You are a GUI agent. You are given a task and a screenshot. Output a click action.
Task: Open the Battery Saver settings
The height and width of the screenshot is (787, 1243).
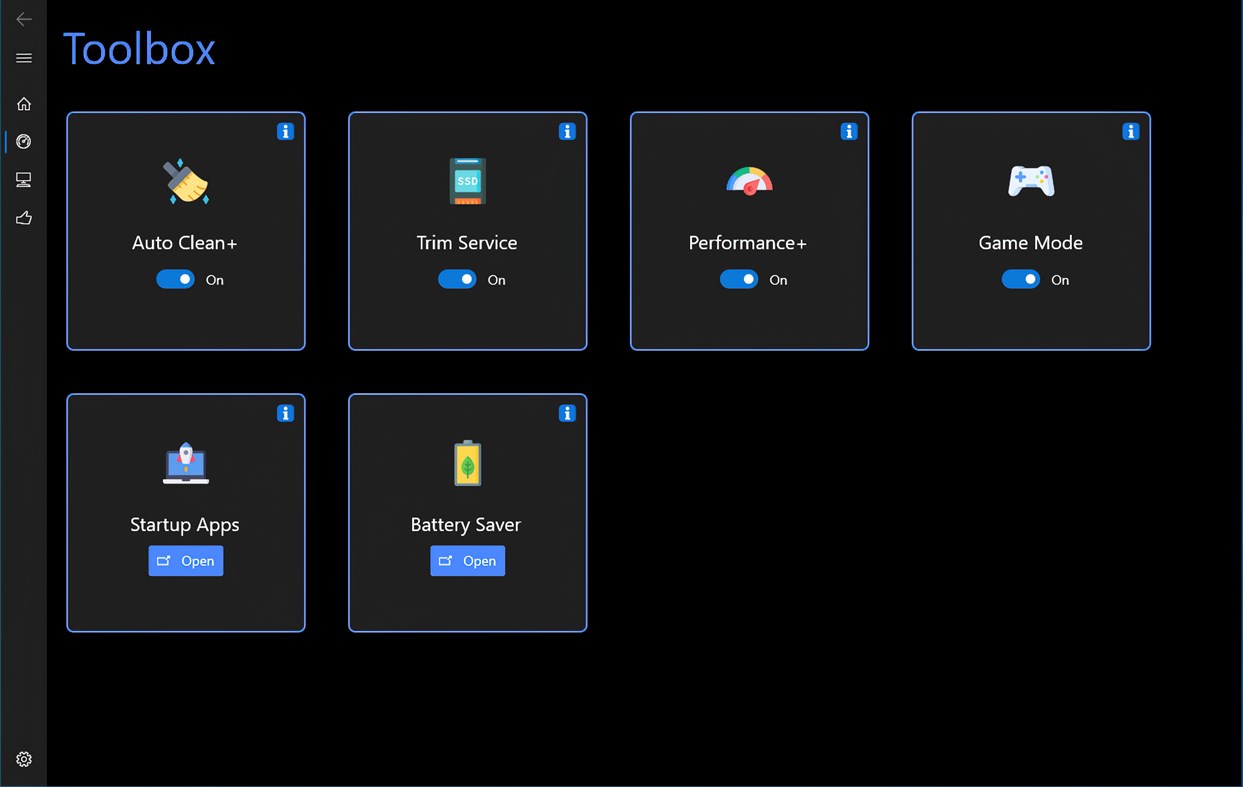[467, 561]
